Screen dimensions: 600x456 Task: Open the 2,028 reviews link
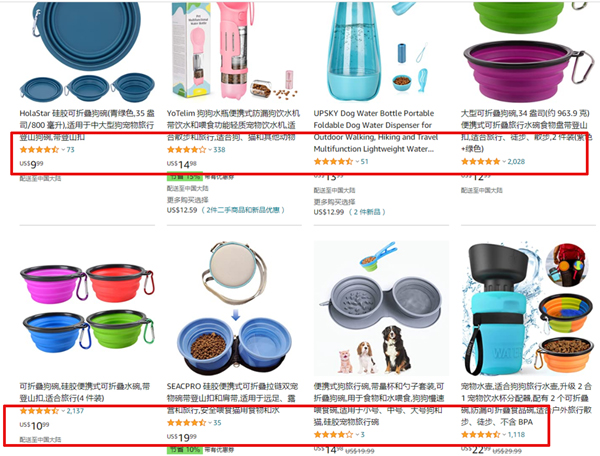coord(516,162)
